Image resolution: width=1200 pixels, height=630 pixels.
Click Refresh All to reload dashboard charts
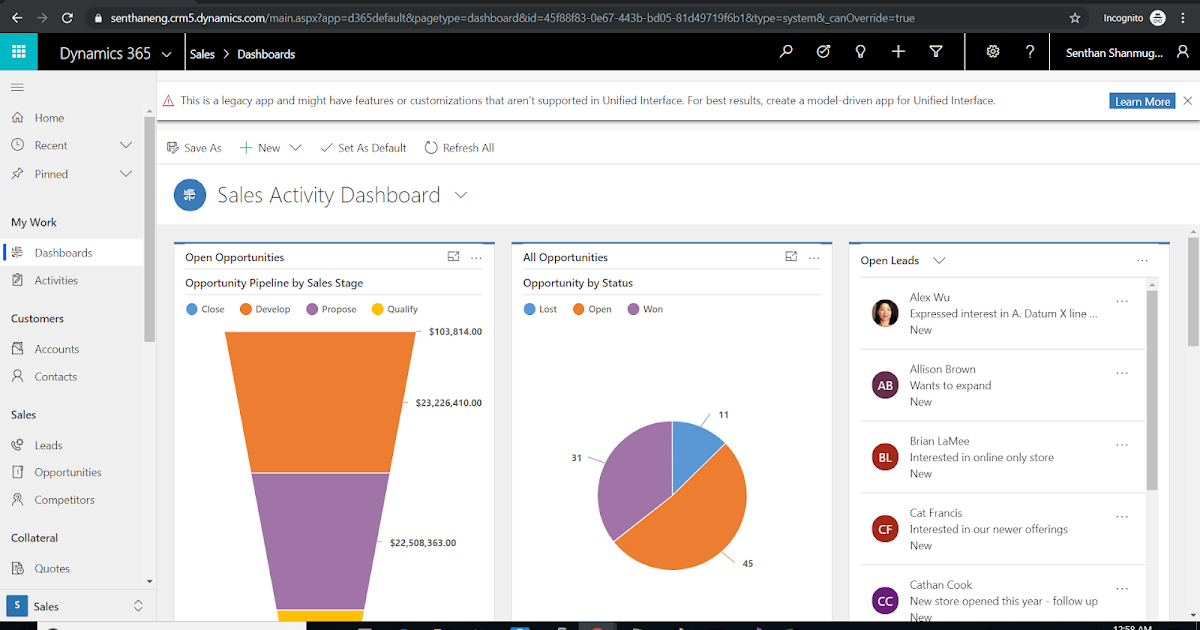click(459, 147)
